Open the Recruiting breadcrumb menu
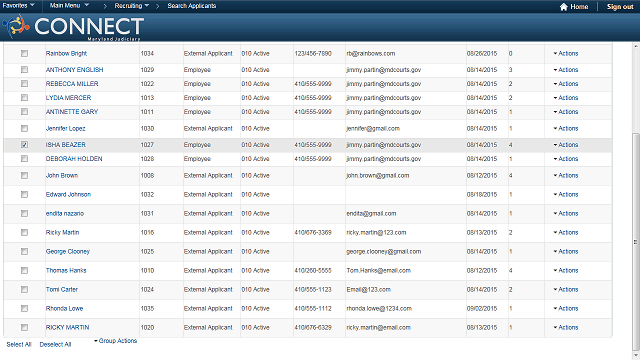The image size is (640, 360). pos(131,6)
